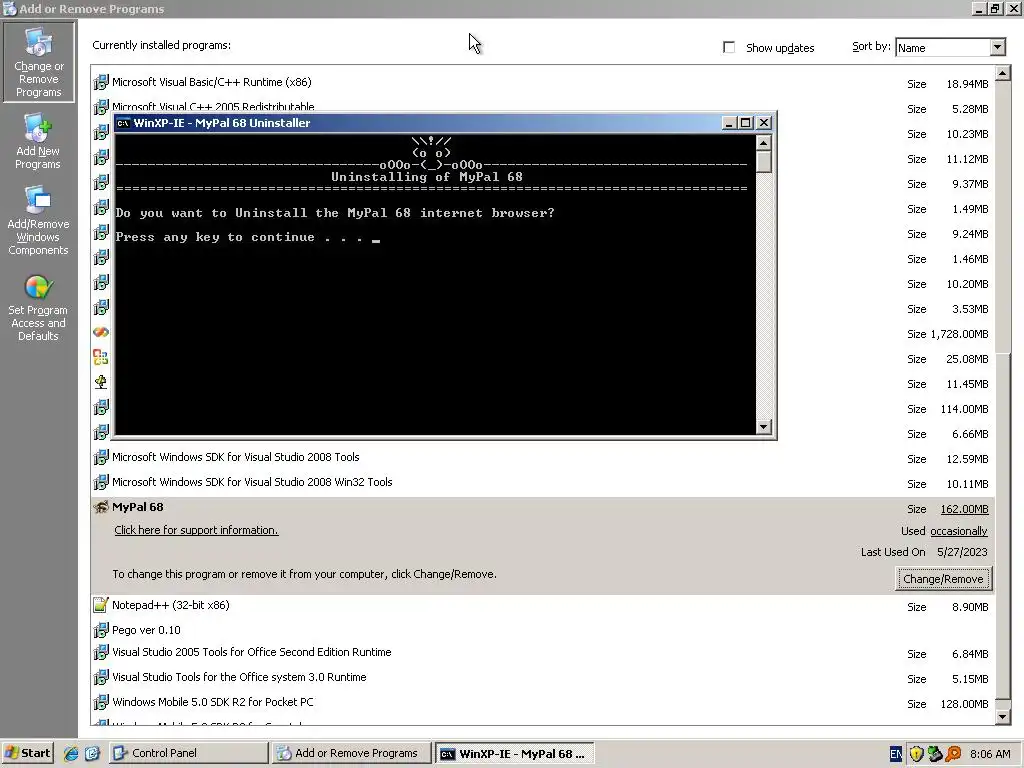Click the 1,728.00MB program's colorful icon
1024x768 pixels.
tap(101, 332)
